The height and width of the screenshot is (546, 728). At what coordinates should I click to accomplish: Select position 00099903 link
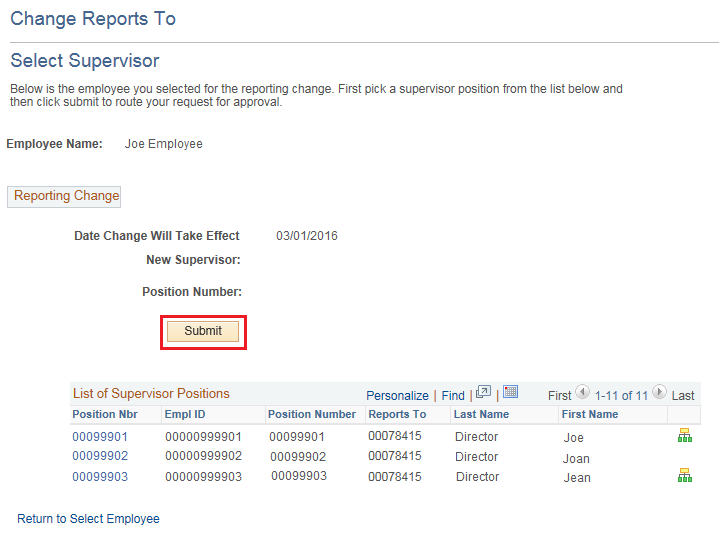pos(100,477)
